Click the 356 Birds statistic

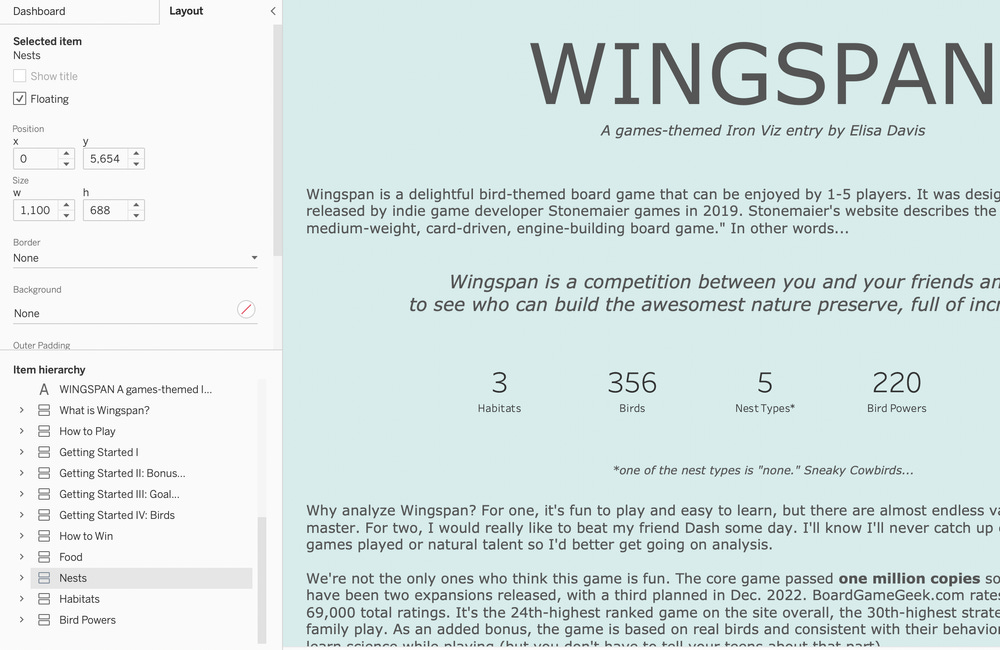632,392
